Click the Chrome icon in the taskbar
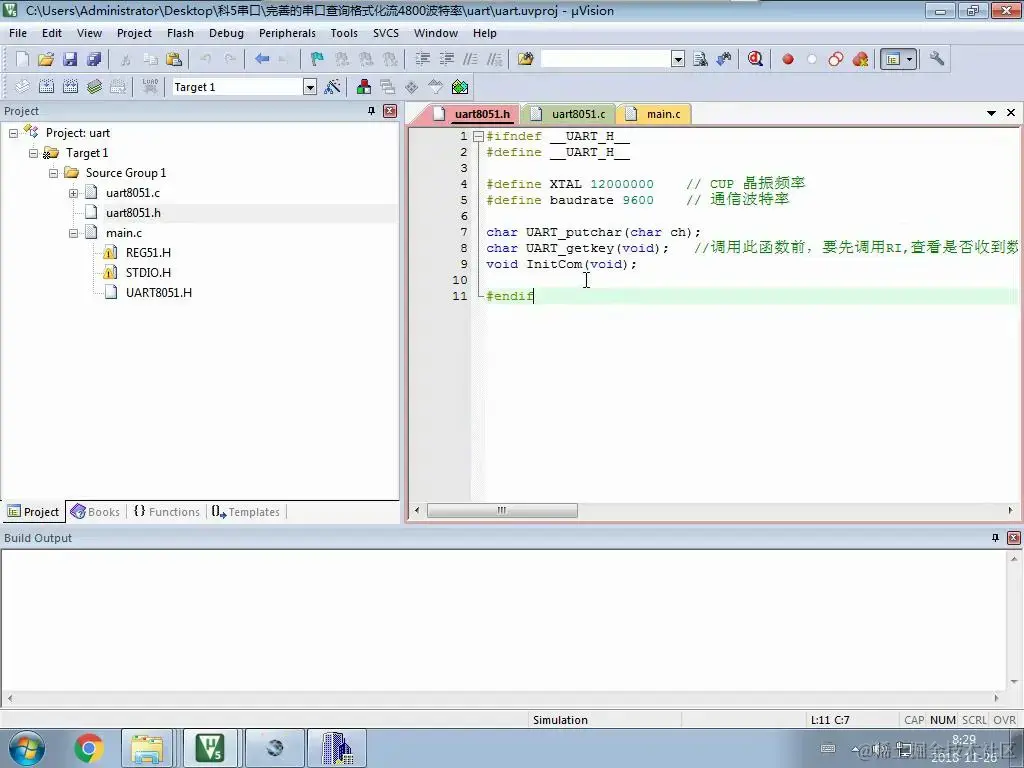This screenshot has height=768, width=1024. pyautogui.click(x=89, y=748)
